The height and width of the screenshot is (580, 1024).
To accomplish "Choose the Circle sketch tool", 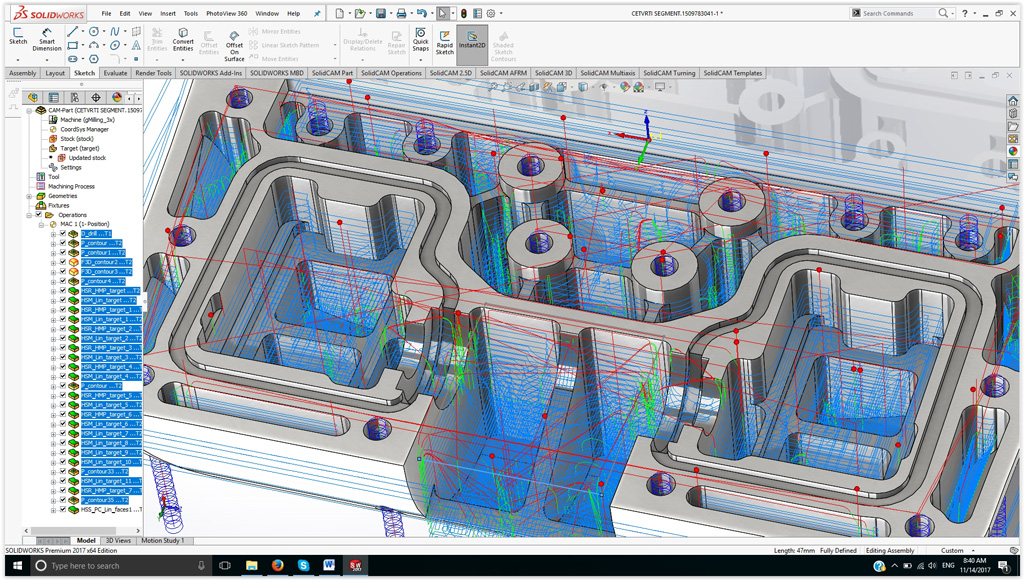I will (94, 31).
